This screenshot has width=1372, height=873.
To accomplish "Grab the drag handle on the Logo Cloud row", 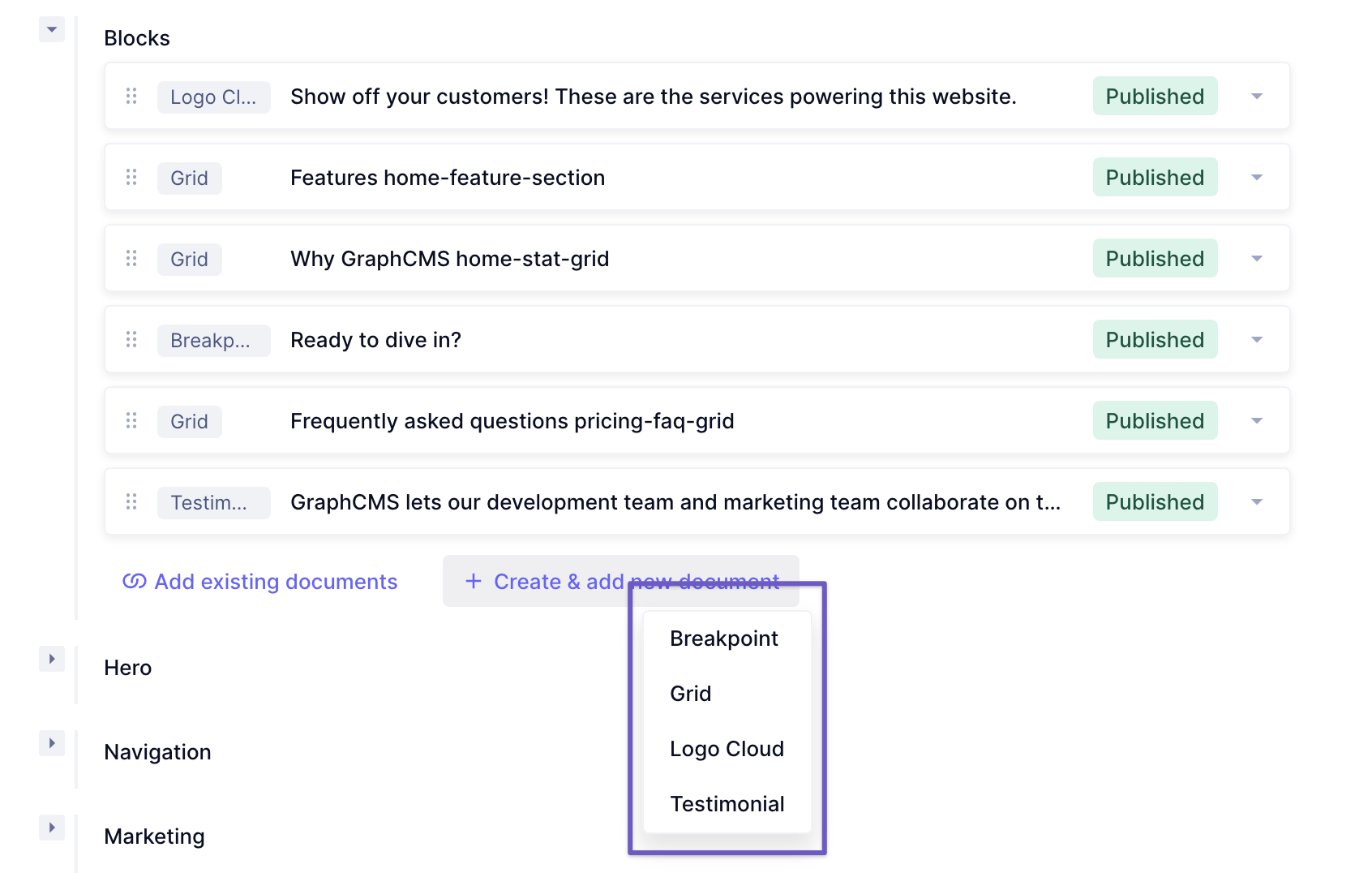I will click(x=131, y=97).
